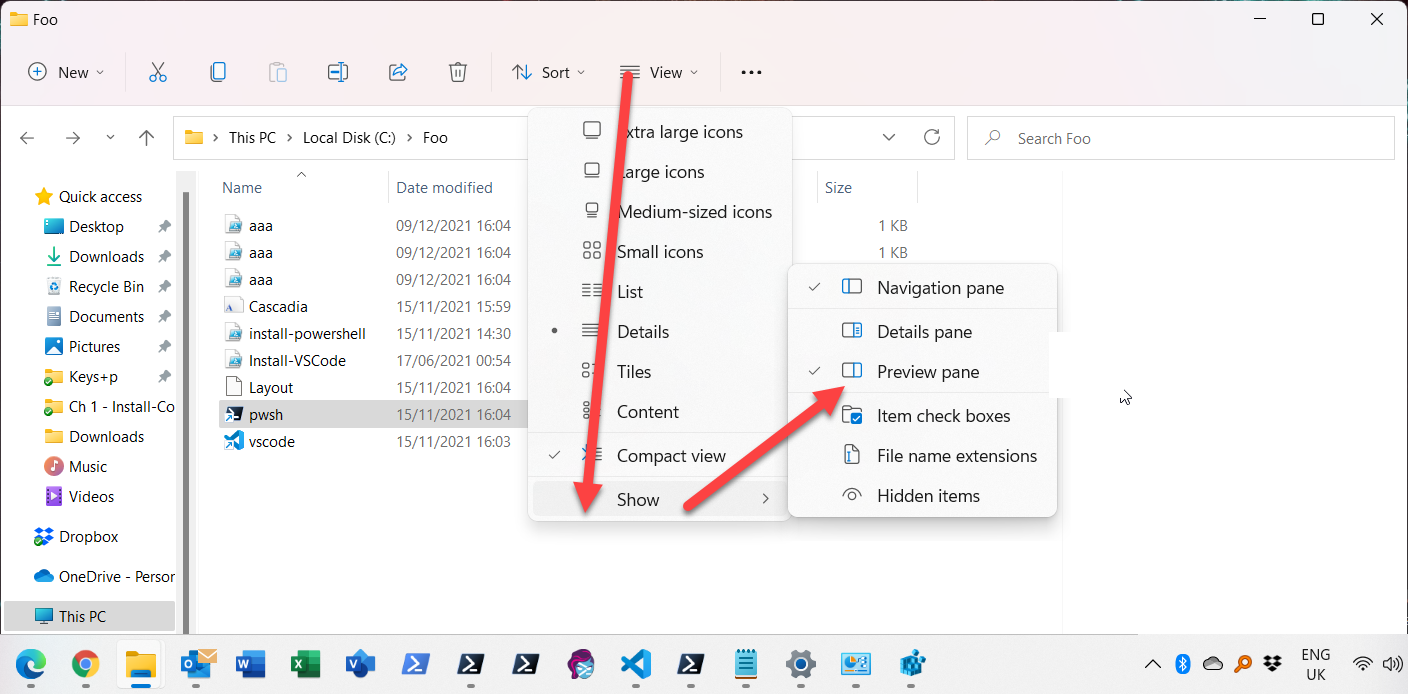Open the Sort dropdown
This screenshot has width=1408, height=694.
[548, 71]
